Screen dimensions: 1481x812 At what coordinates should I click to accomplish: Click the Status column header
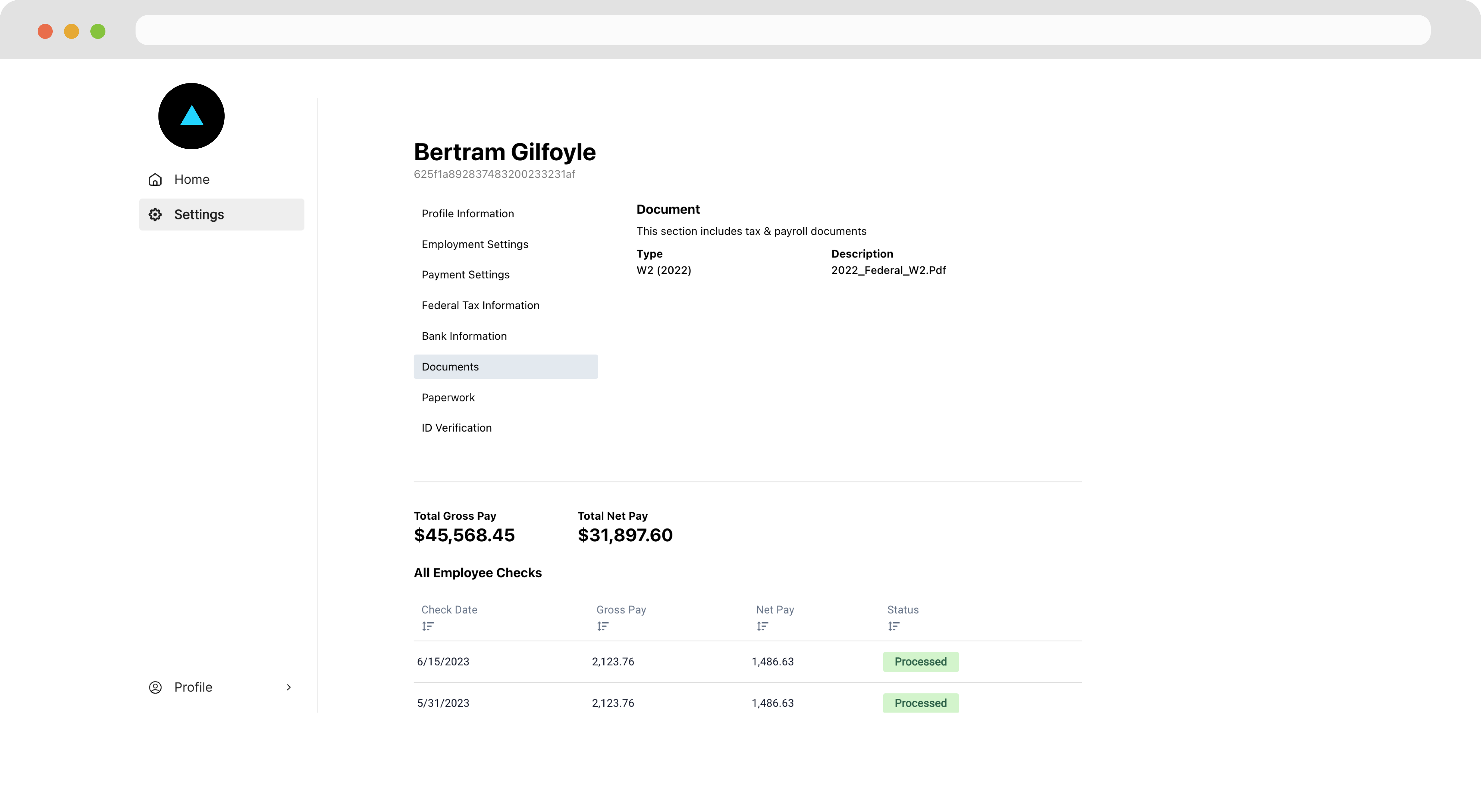pyautogui.click(x=903, y=610)
